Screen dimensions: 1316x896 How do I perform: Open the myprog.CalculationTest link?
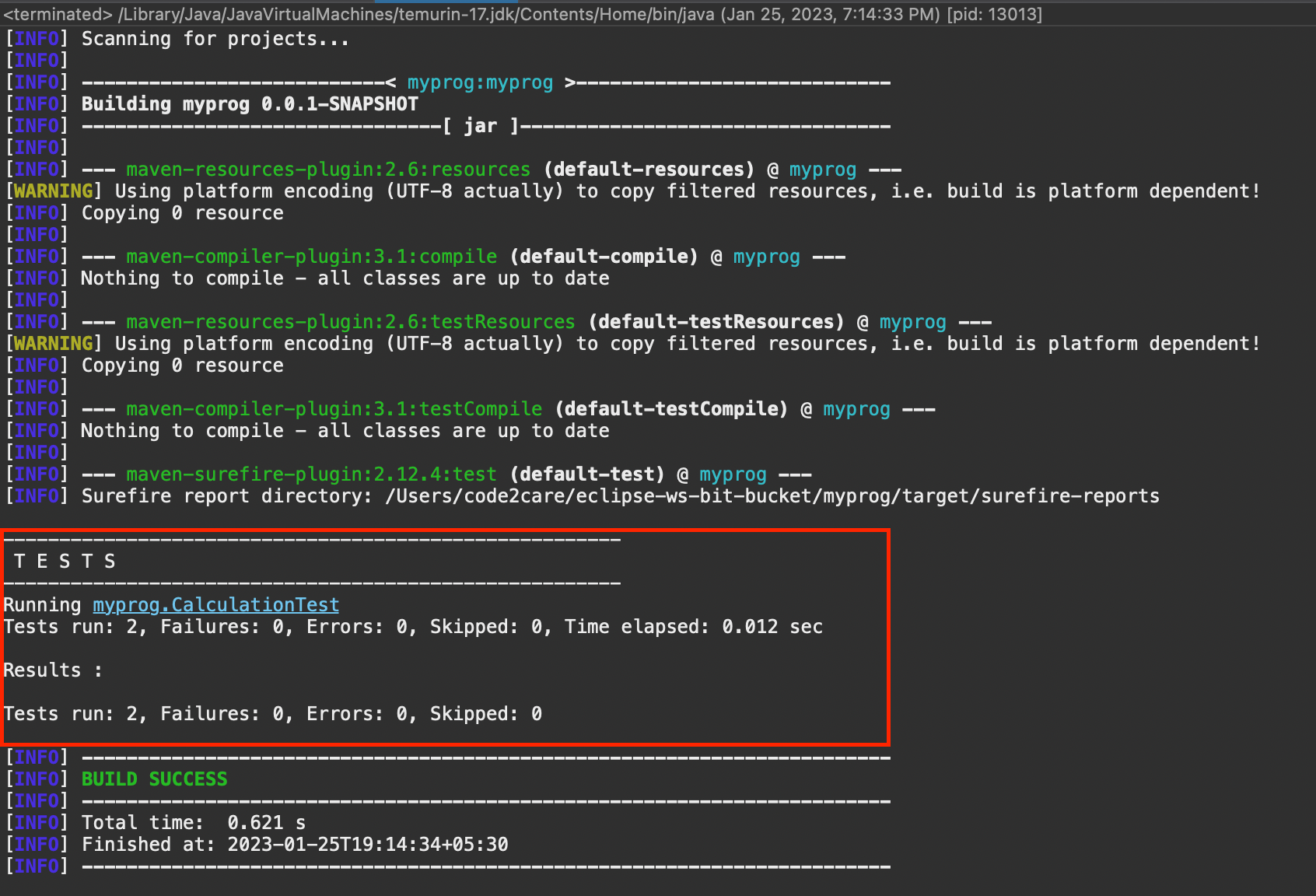tap(215, 605)
